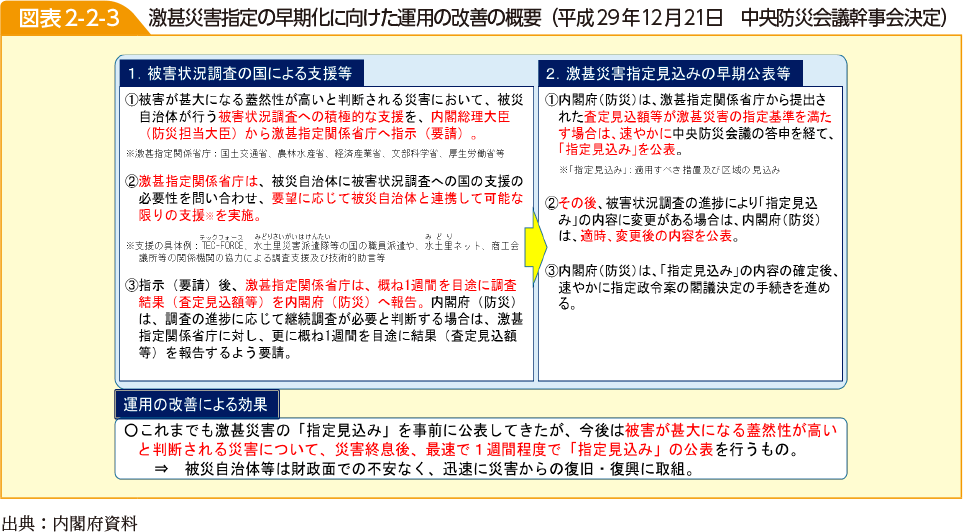Click red text '限りの支援※を実施。'

pyautogui.click(x=200, y=216)
